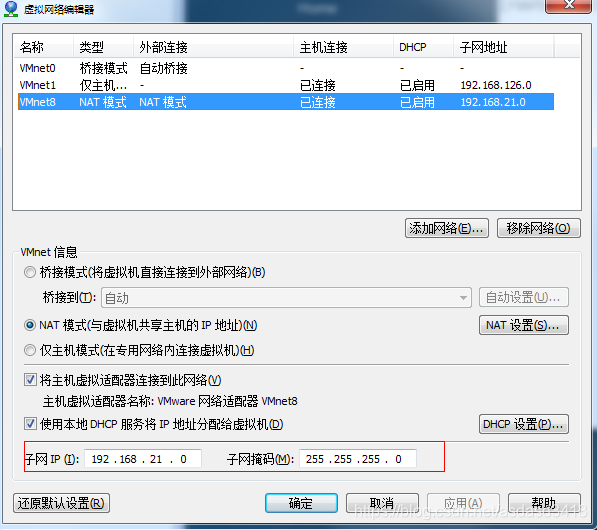Image resolution: width=597 pixels, height=530 pixels.
Task: Click the 子网地址 column header
Action: click(504, 47)
